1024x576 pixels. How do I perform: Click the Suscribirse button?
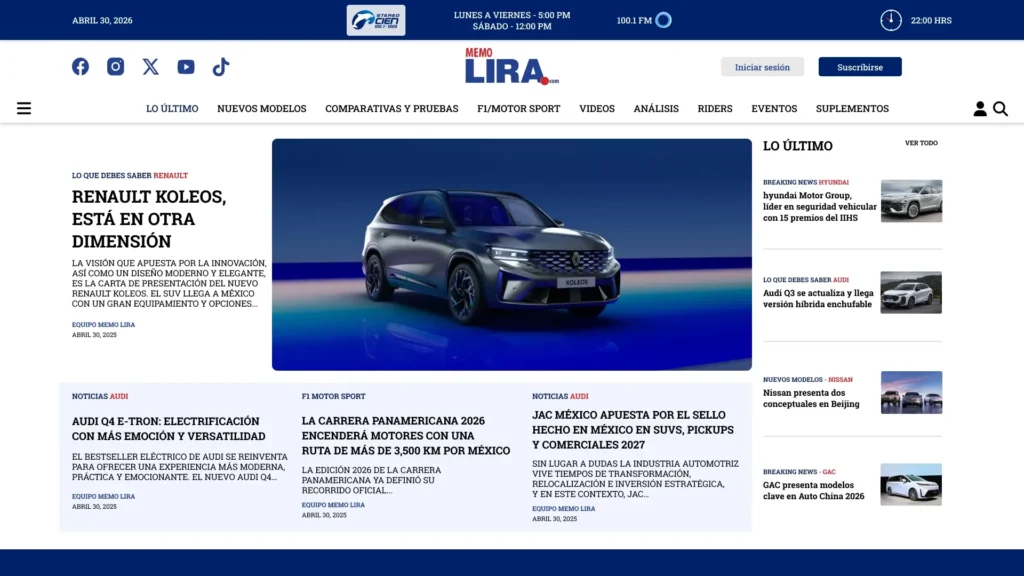click(859, 67)
